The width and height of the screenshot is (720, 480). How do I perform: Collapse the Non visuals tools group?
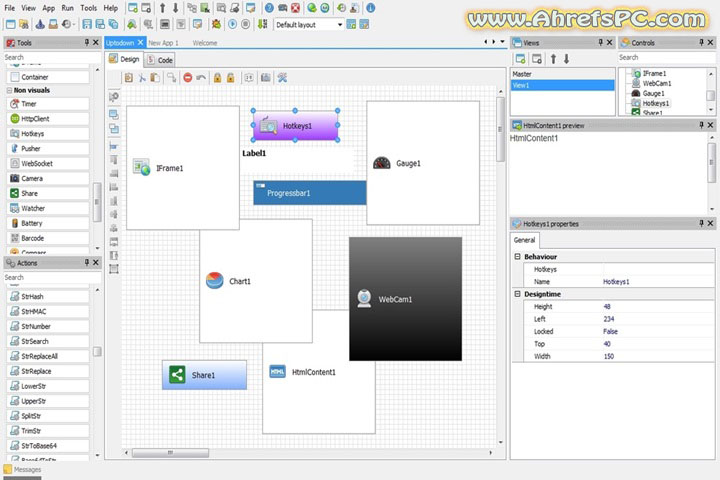click(9, 90)
